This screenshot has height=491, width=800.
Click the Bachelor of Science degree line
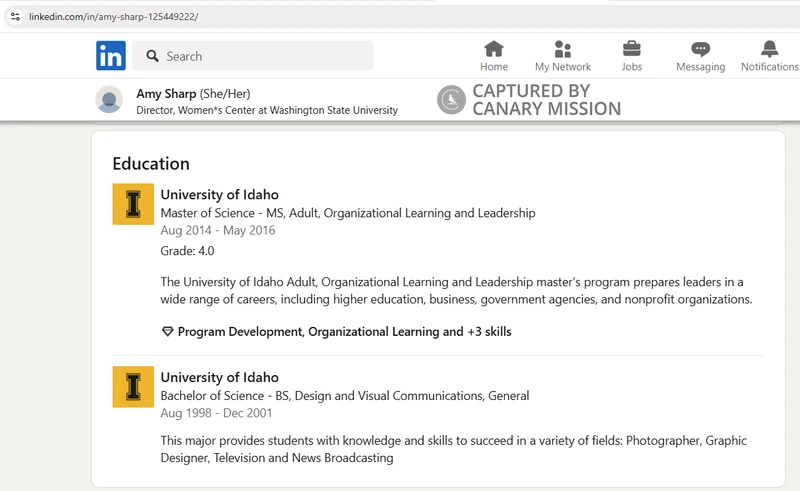point(344,396)
